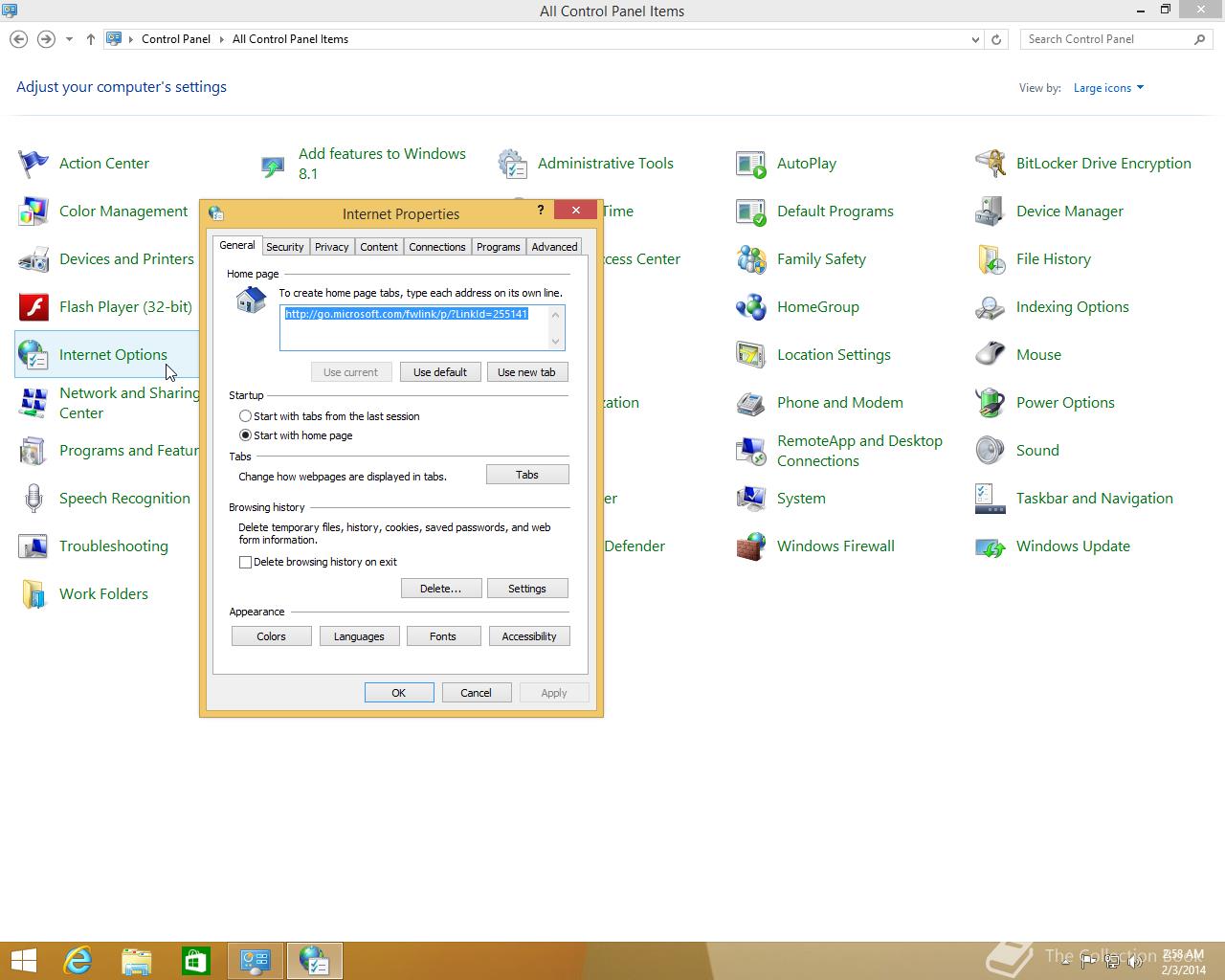The height and width of the screenshot is (980, 1225).
Task: Open the Flash Player (32-bit) icon
Action: click(x=33, y=307)
